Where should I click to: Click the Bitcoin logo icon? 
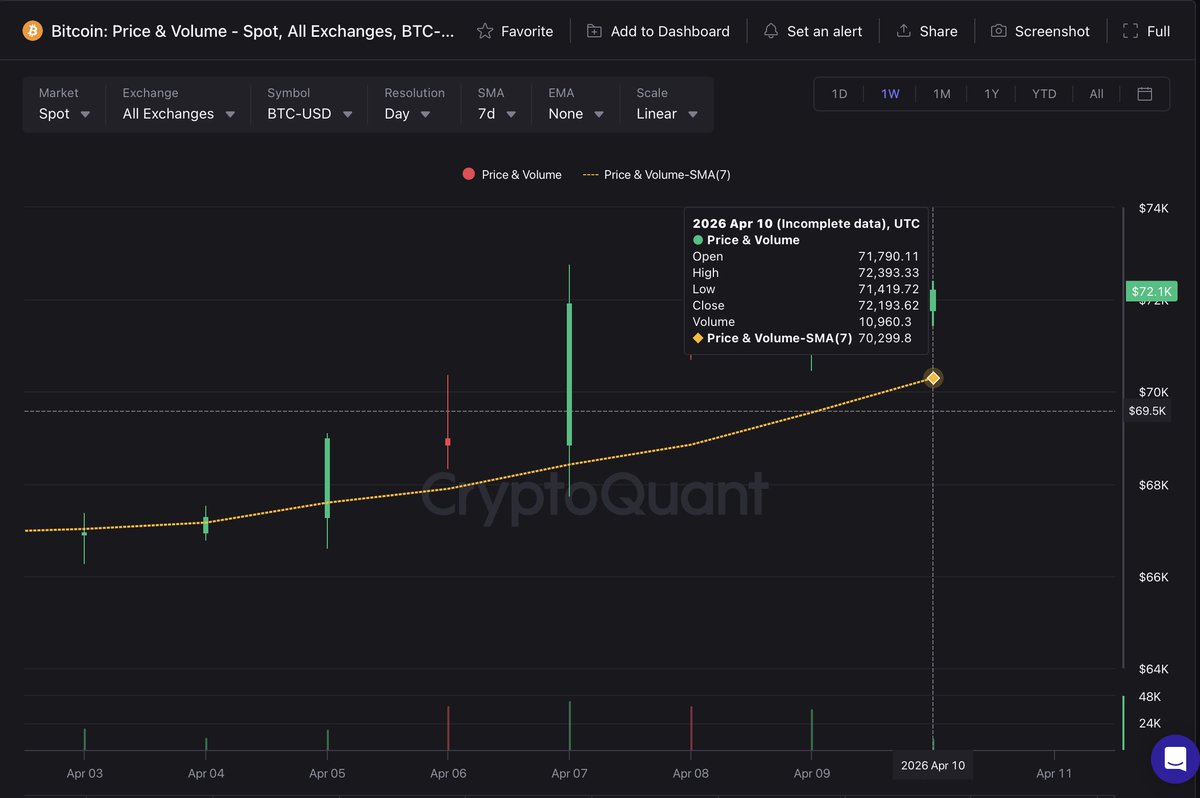pos(32,31)
